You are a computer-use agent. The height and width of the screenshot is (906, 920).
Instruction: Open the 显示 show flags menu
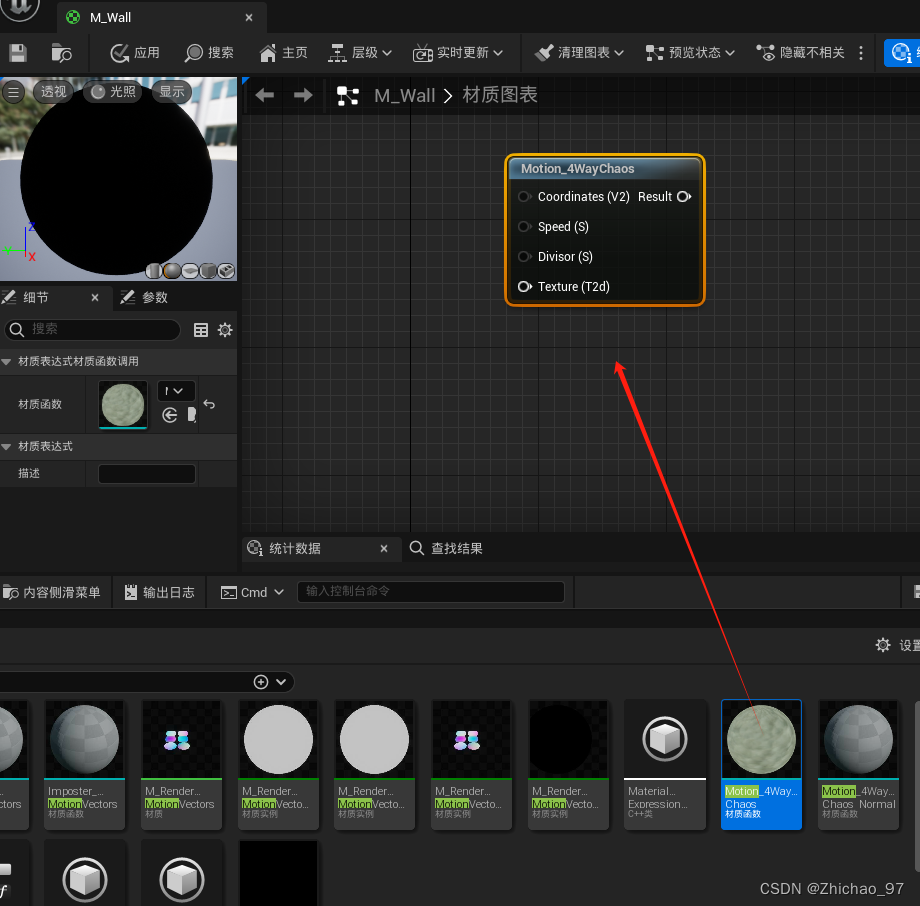point(172,92)
